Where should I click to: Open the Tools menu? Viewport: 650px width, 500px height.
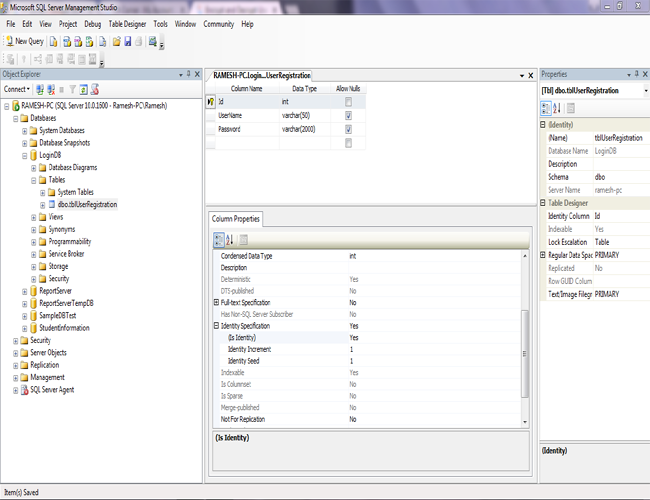pyautogui.click(x=160, y=24)
